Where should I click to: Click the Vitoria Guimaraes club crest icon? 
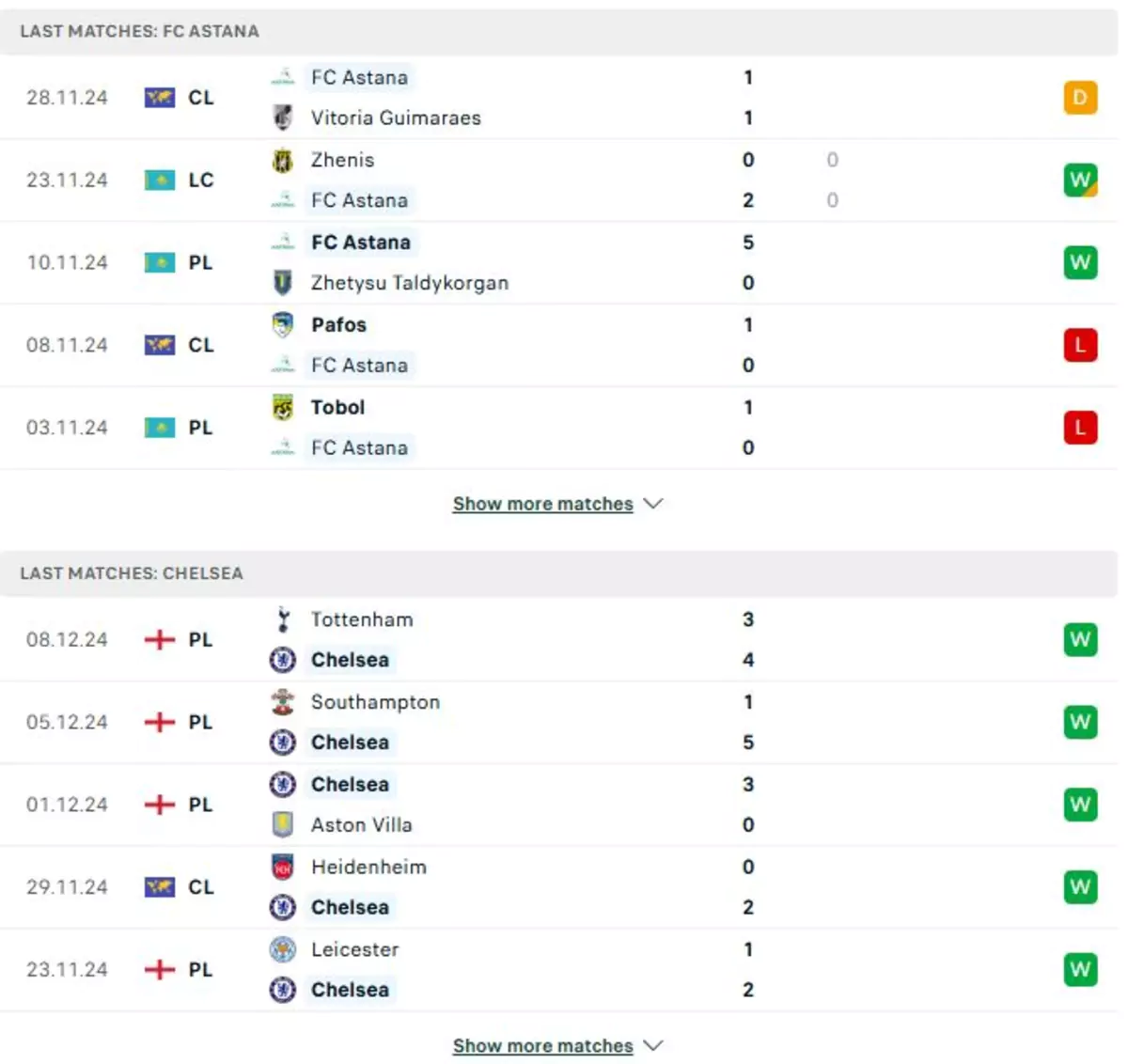tap(282, 117)
